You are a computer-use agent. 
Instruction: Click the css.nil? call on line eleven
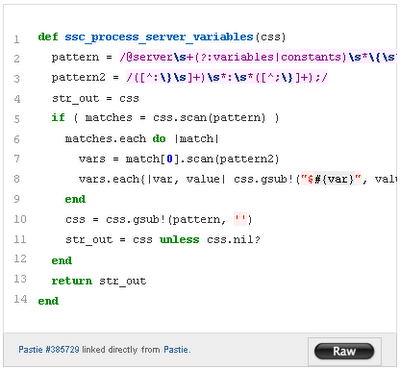click(234, 240)
